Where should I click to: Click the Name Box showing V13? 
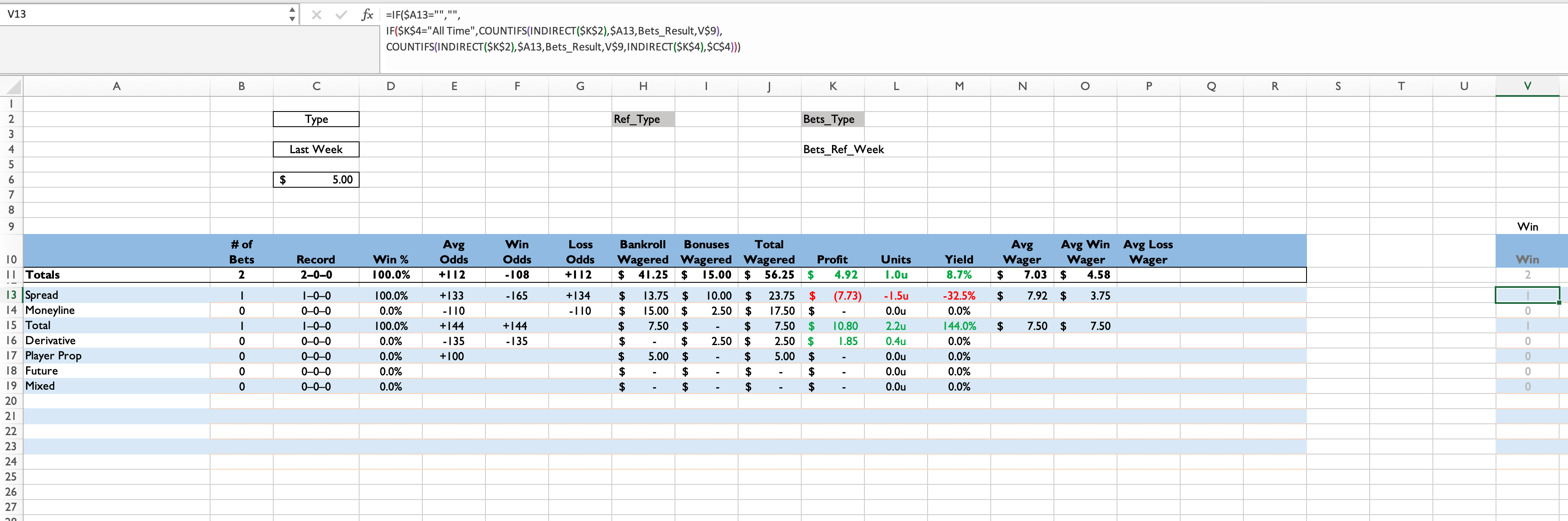click(x=144, y=14)
